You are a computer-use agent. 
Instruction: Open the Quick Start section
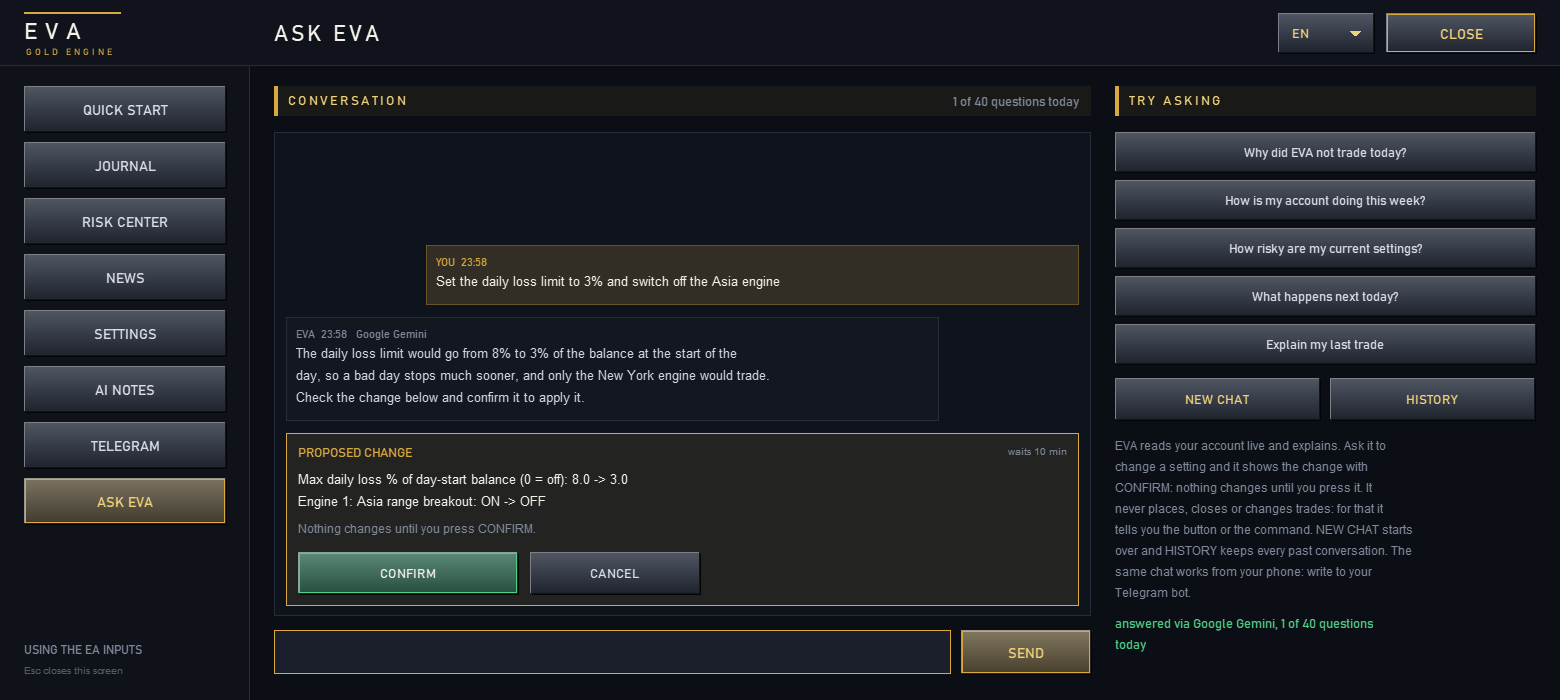(x=125, y=109)
